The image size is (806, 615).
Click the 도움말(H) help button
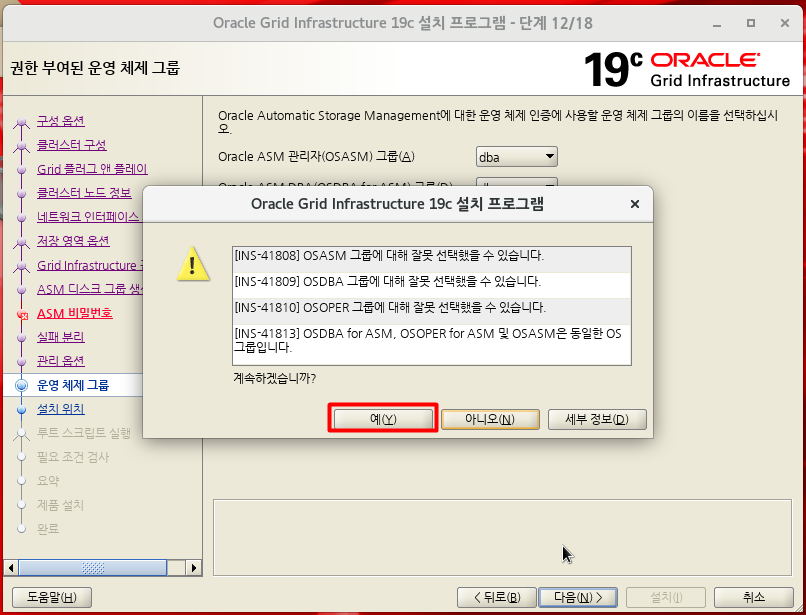(51, 597)
